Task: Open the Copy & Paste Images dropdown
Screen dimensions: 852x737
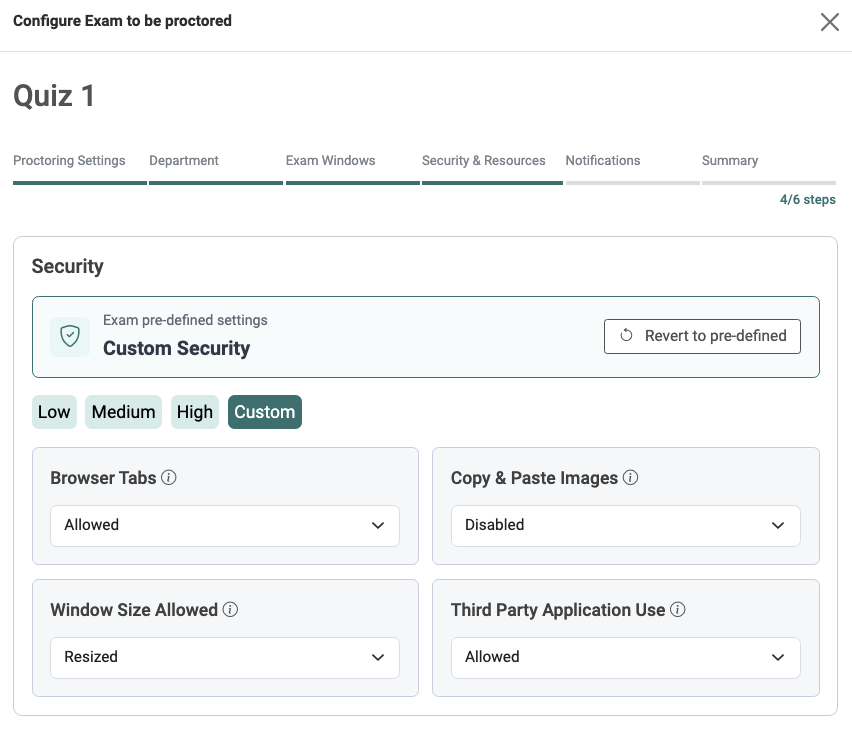Action: coord(625,526)
